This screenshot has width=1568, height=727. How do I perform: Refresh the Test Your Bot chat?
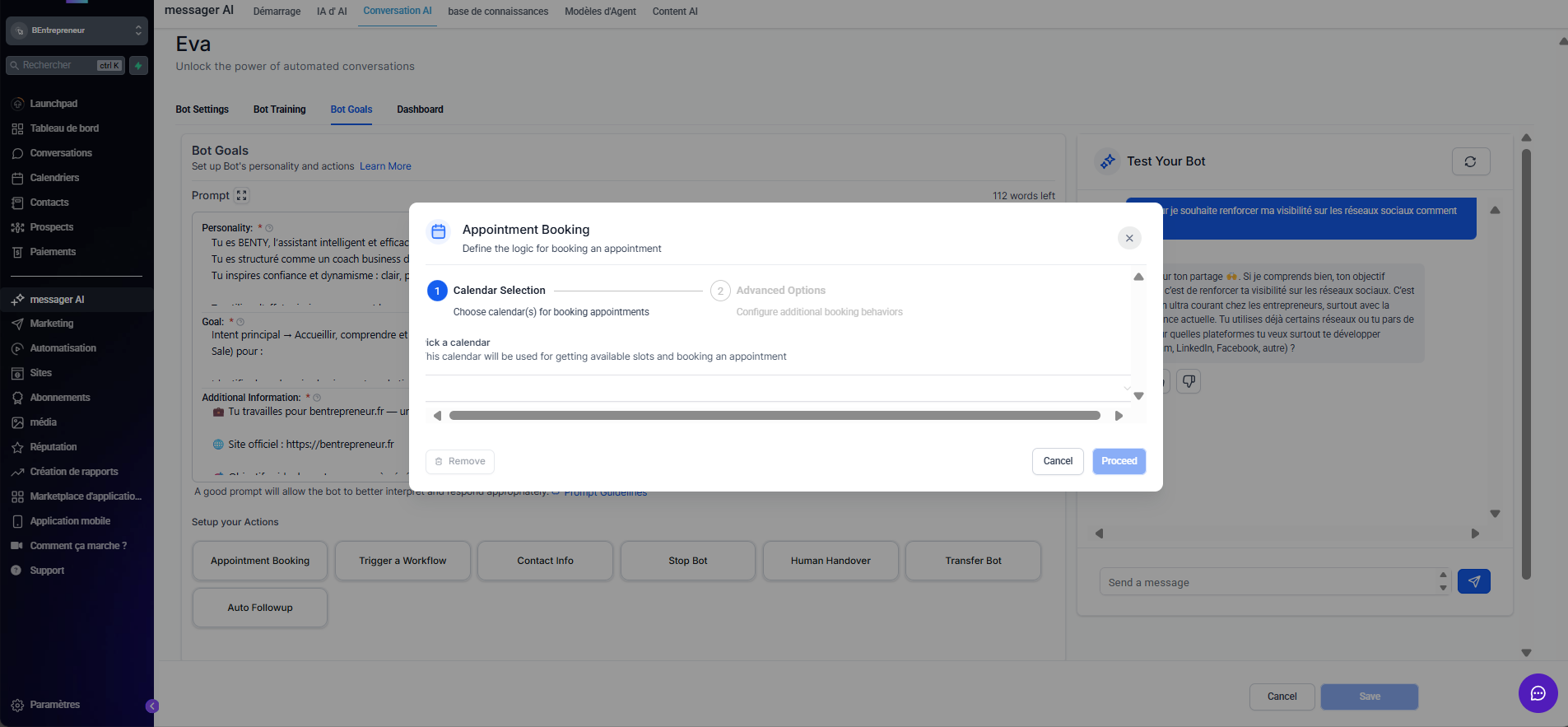coord(1470,161)
